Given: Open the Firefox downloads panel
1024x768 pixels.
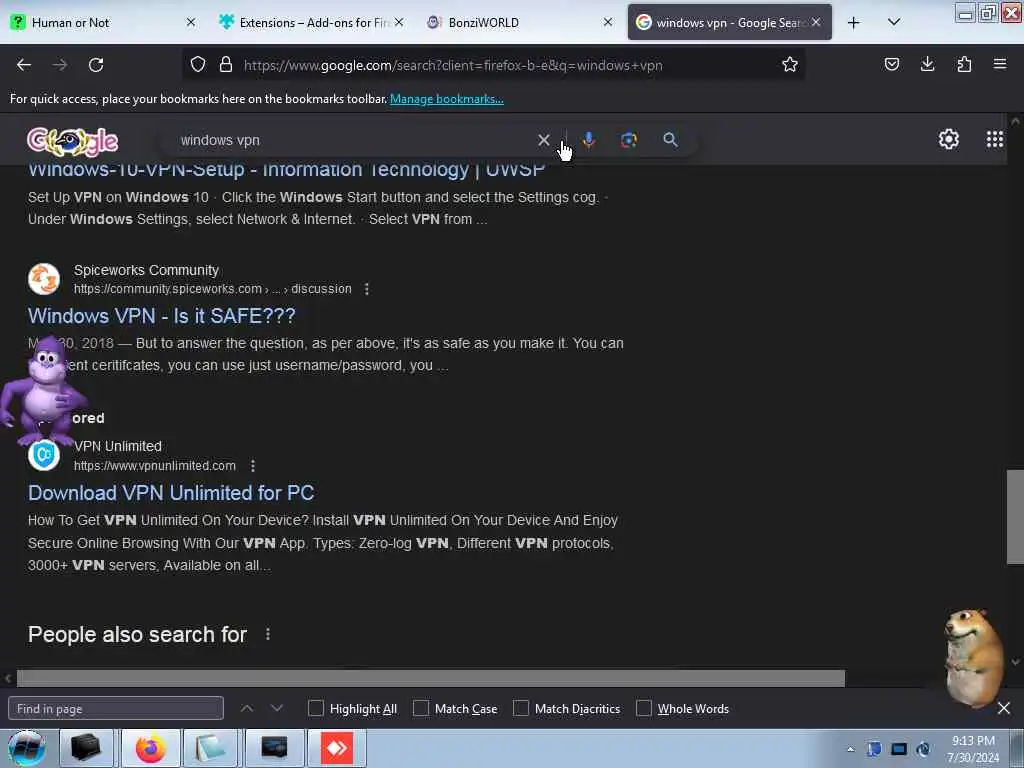Looking at the screenshot, I should 927,65.
